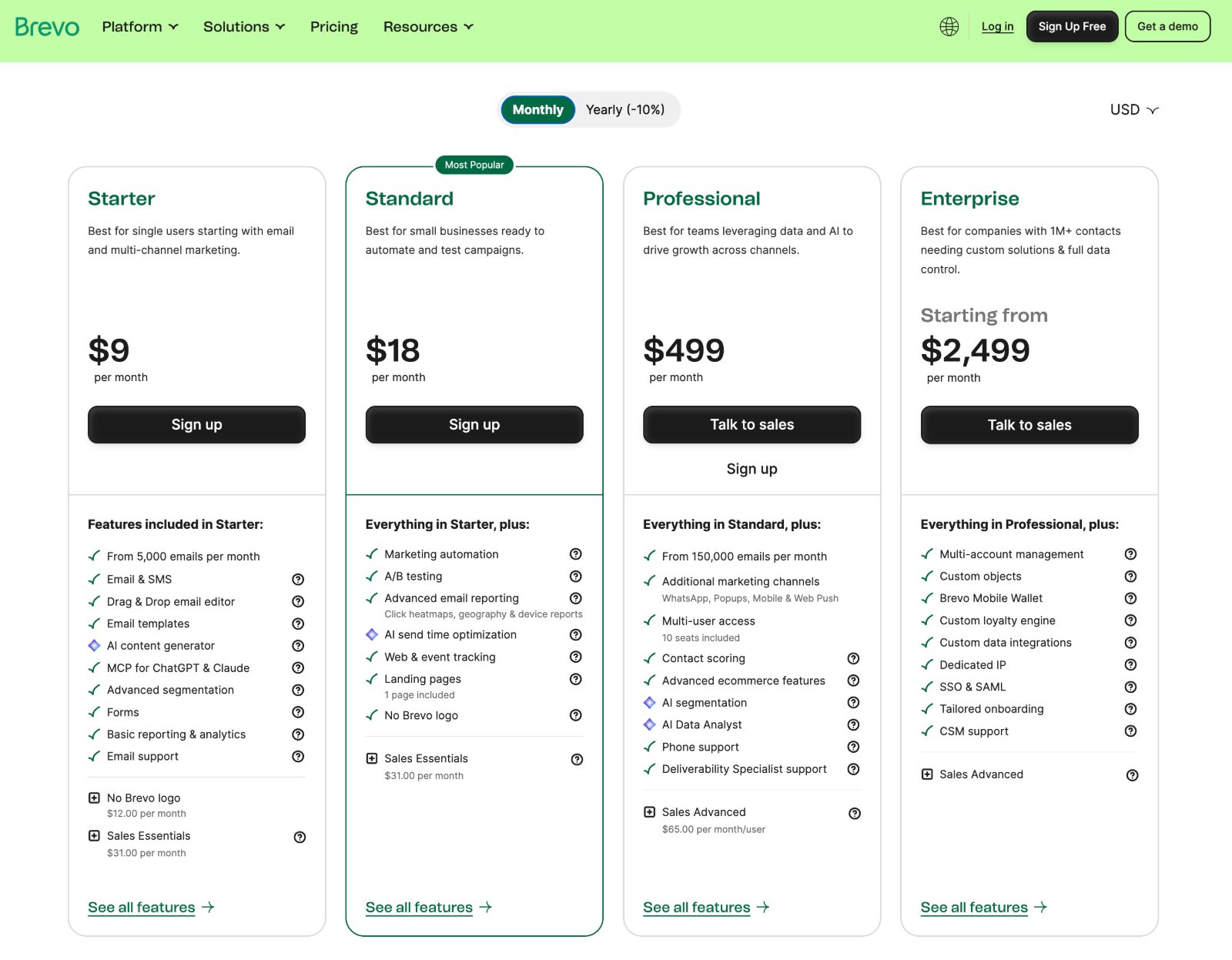Screen dimensions: 1232x960
Task: Sign up for the Starter plan
Action: (x=196, y=425)
